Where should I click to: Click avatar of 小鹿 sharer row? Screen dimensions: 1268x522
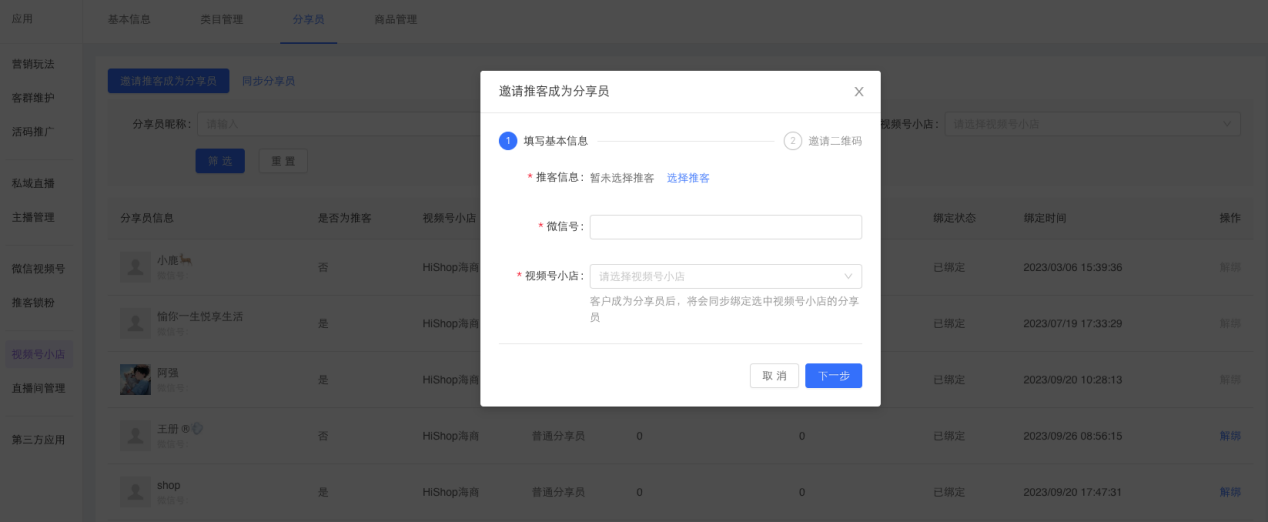click(135, 267)
